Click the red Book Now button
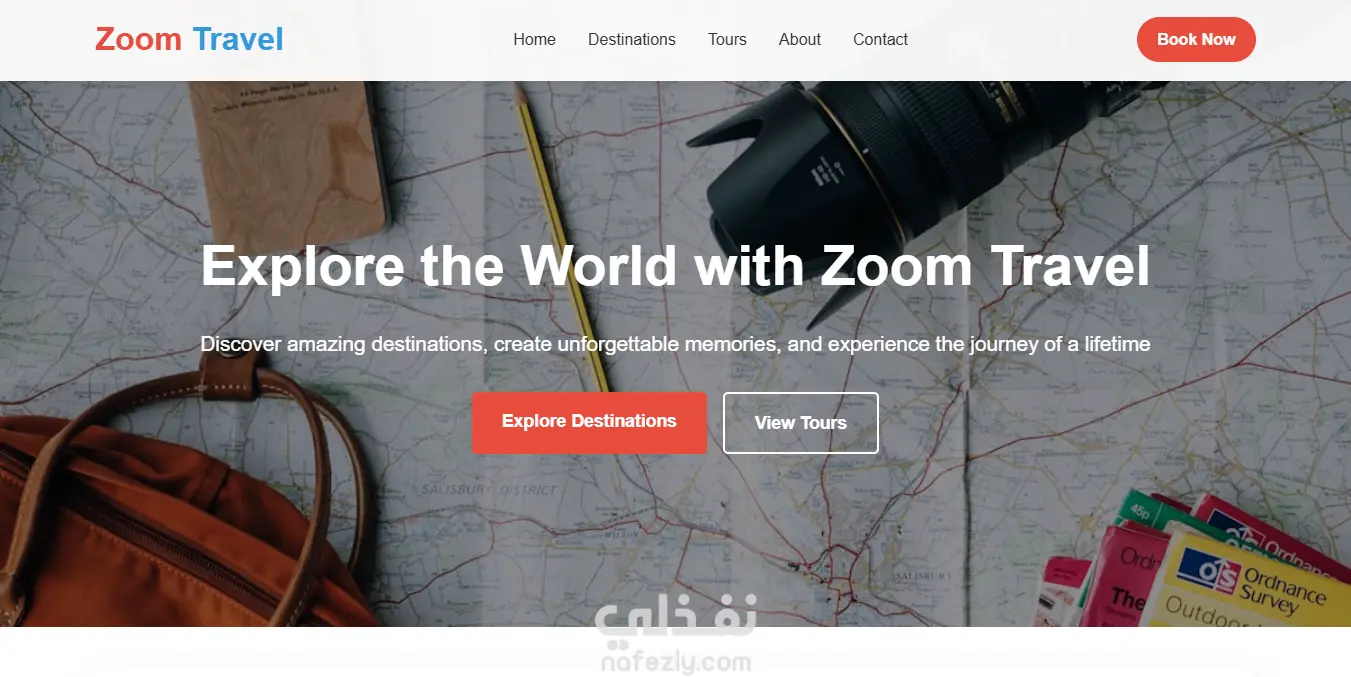The height and width of the screenshot is (677, 1351). click(1196, 39)
